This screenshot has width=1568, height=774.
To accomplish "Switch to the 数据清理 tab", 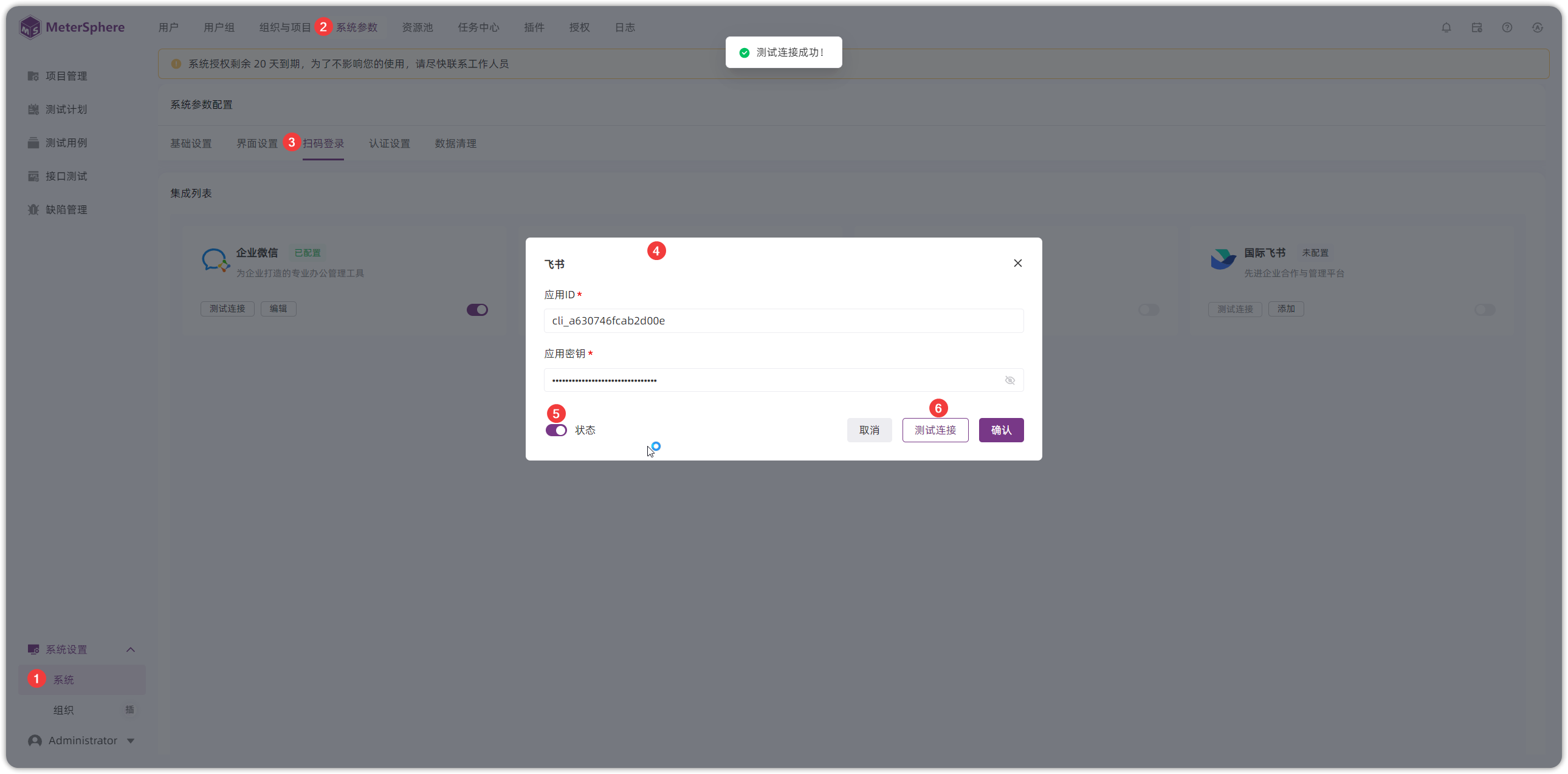I will point(455,143).
